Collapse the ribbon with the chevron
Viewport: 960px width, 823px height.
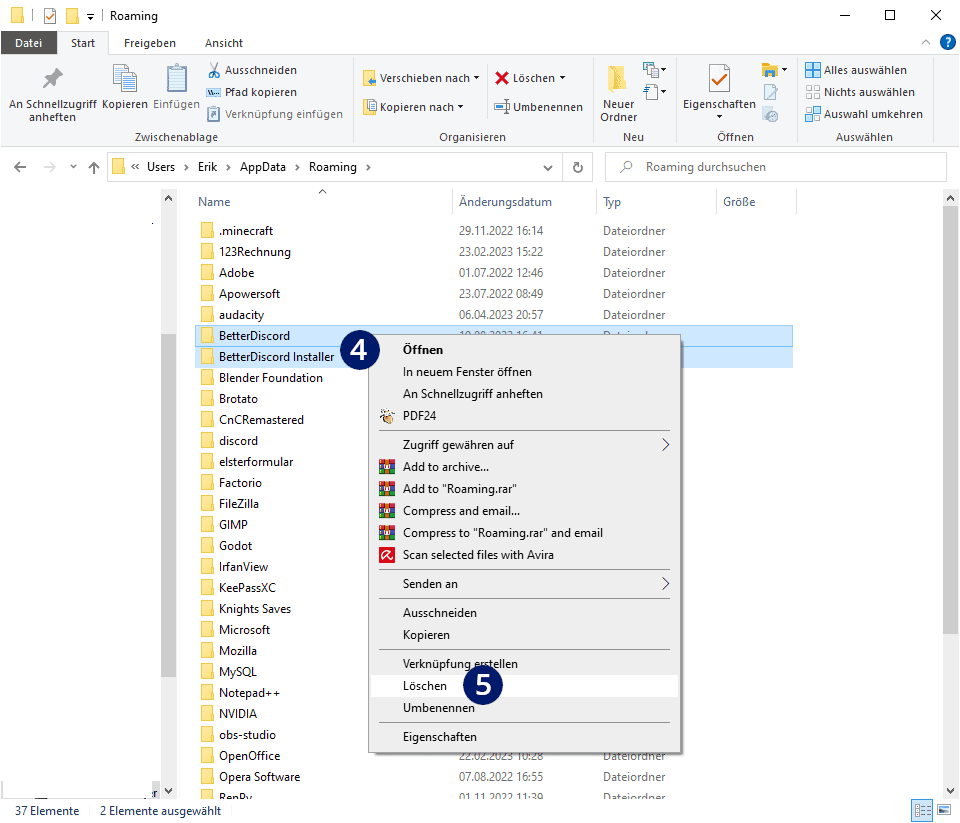[926, 42]
